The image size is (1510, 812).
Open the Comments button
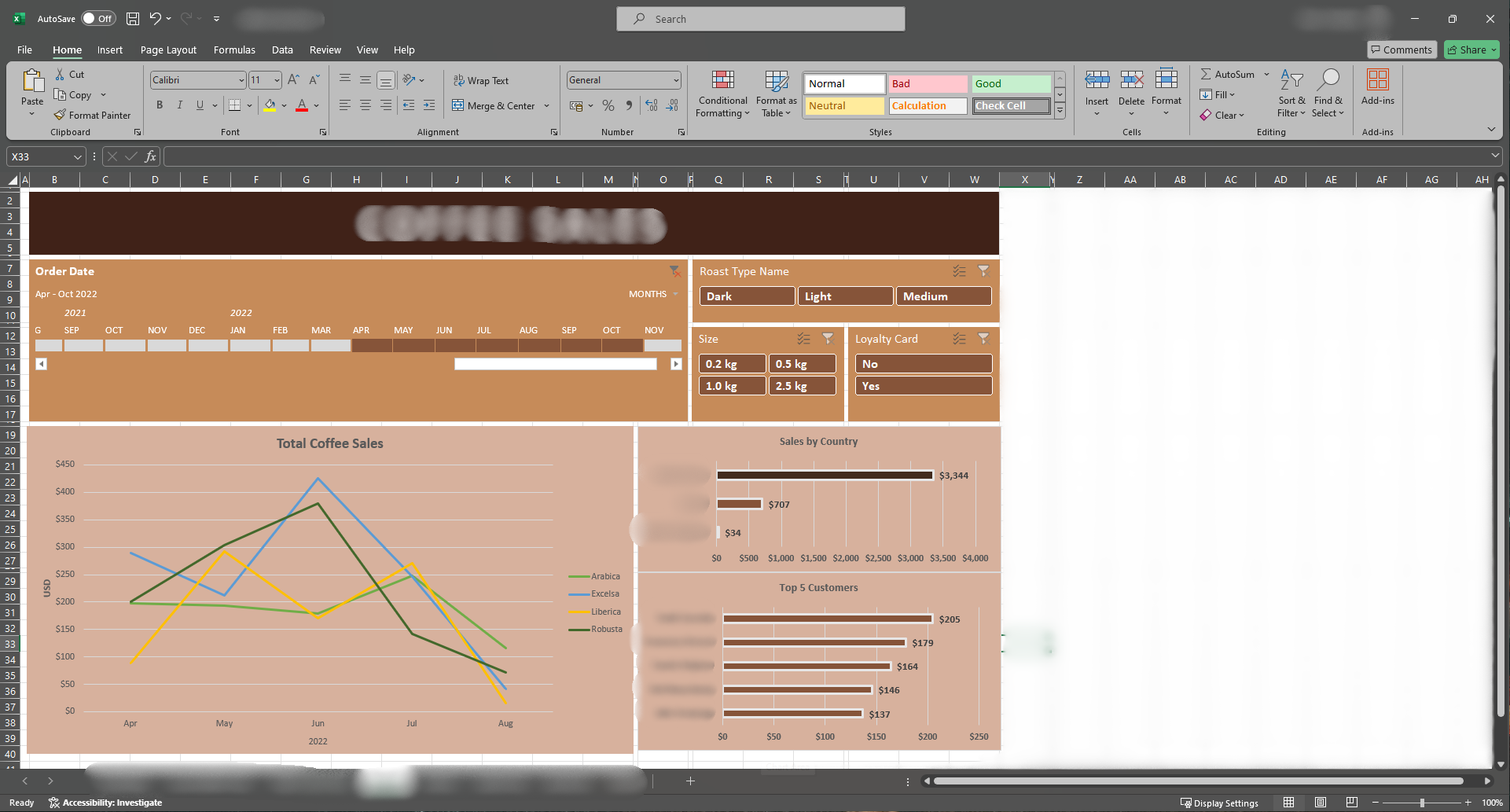click(x=1402, y=50)
